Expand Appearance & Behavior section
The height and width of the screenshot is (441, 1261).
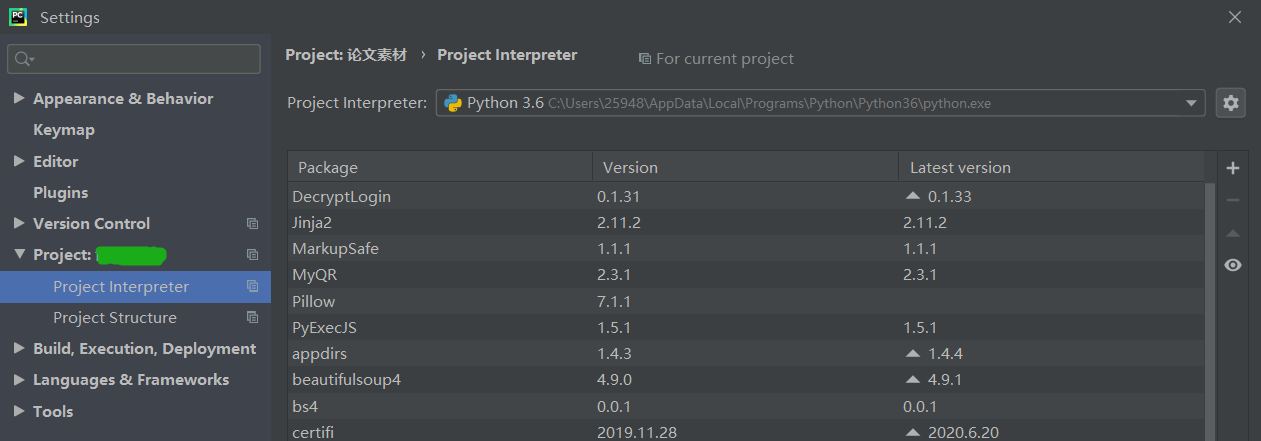click(x=19, y=99)
